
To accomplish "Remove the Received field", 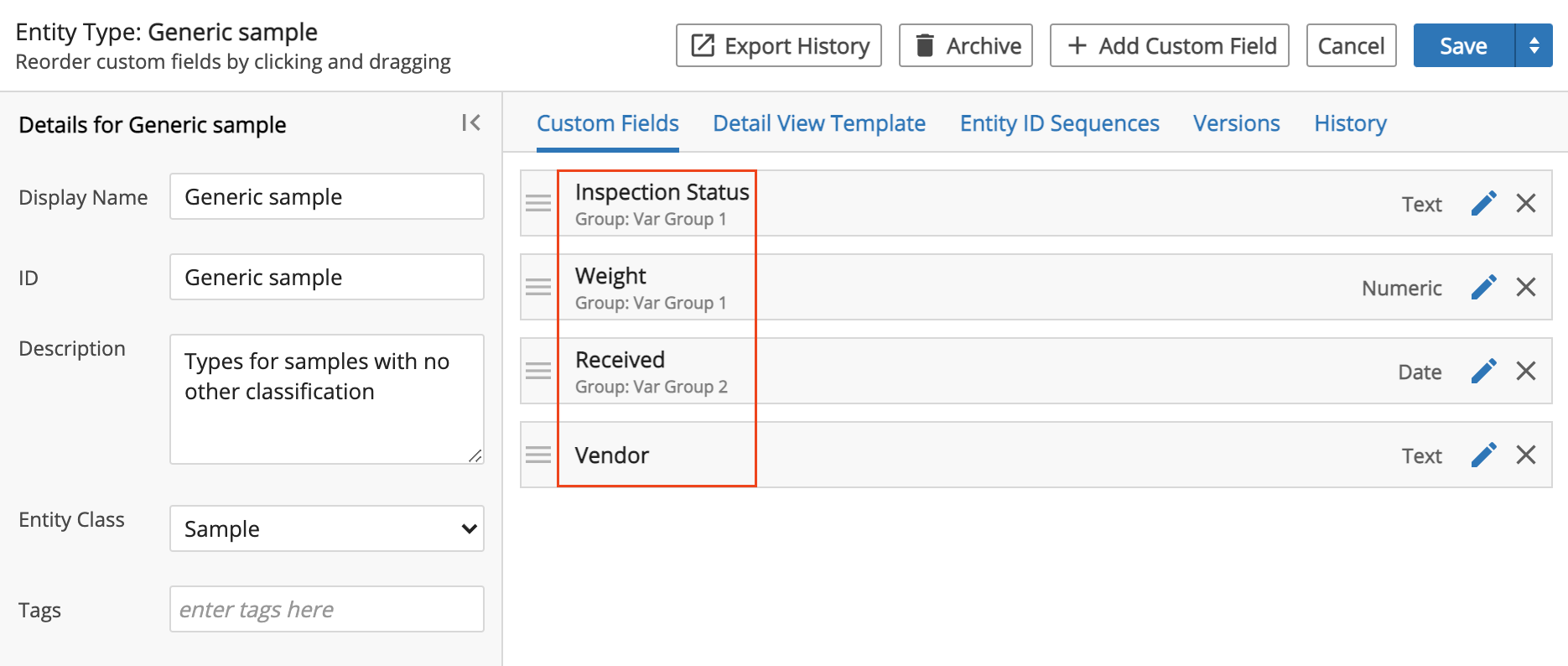I will click(1526, 371).
